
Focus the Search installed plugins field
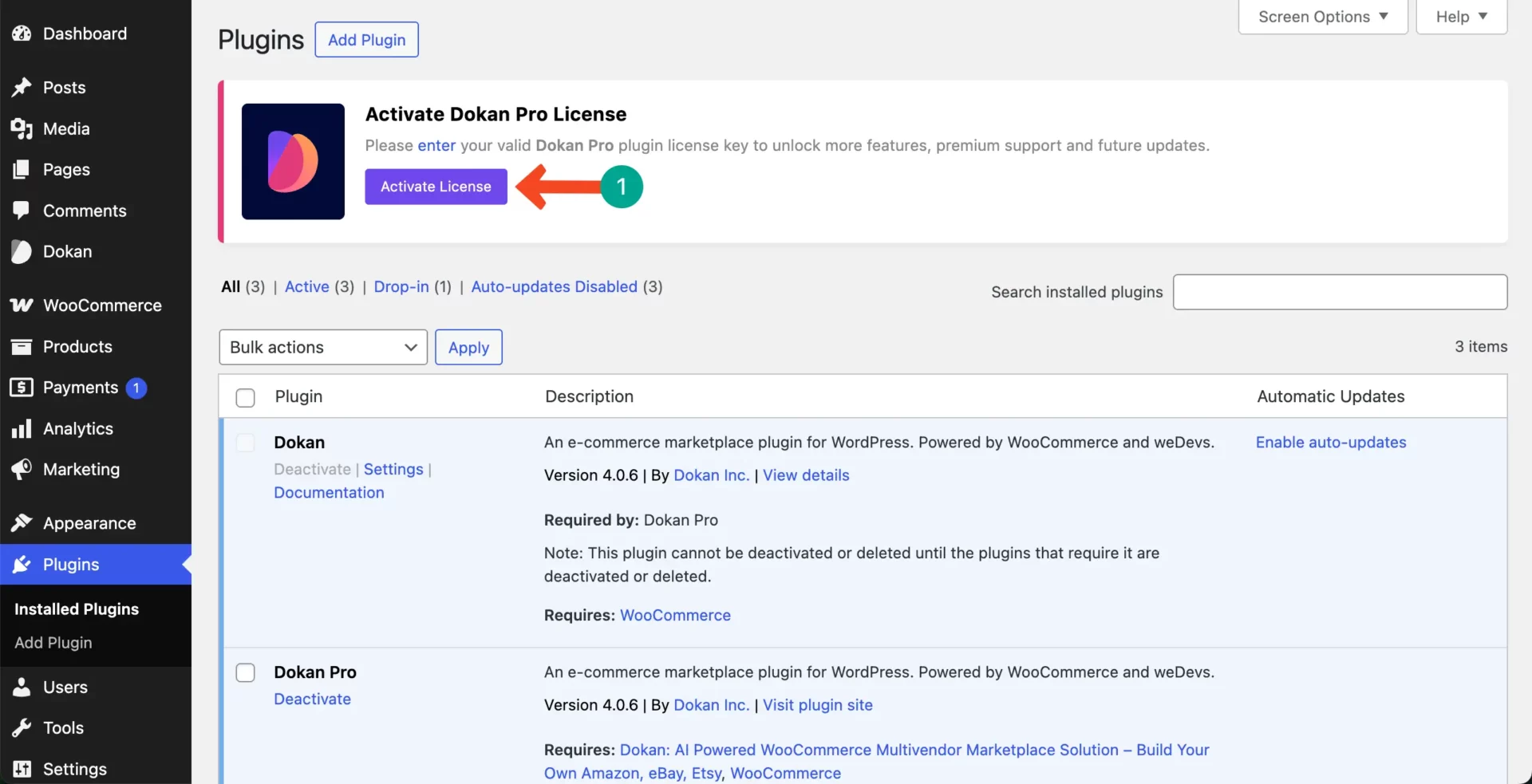click(1340, 292)
